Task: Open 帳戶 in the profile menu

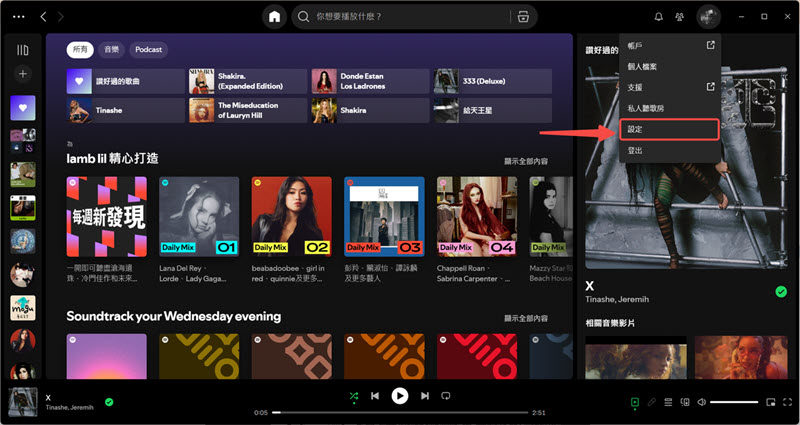Action: (x=670, y=45)
